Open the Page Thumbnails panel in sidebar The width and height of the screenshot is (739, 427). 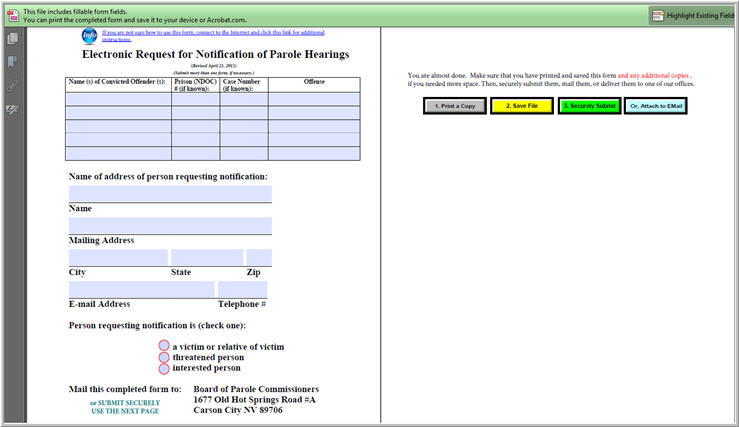[13, 39]
